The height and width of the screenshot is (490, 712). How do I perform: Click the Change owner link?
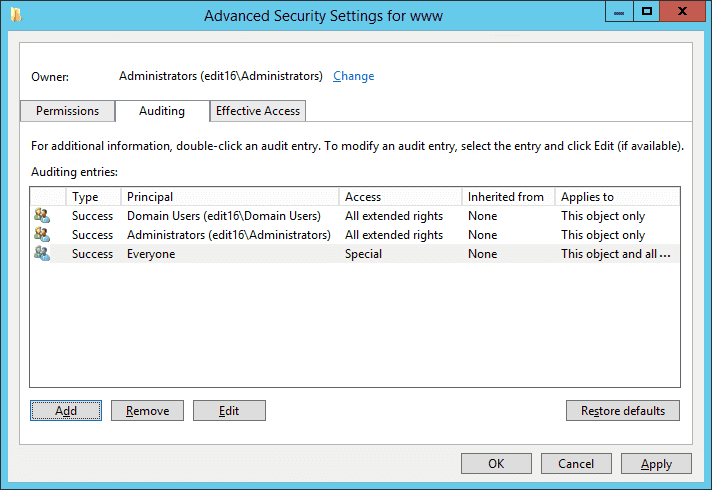click(354, 76)
